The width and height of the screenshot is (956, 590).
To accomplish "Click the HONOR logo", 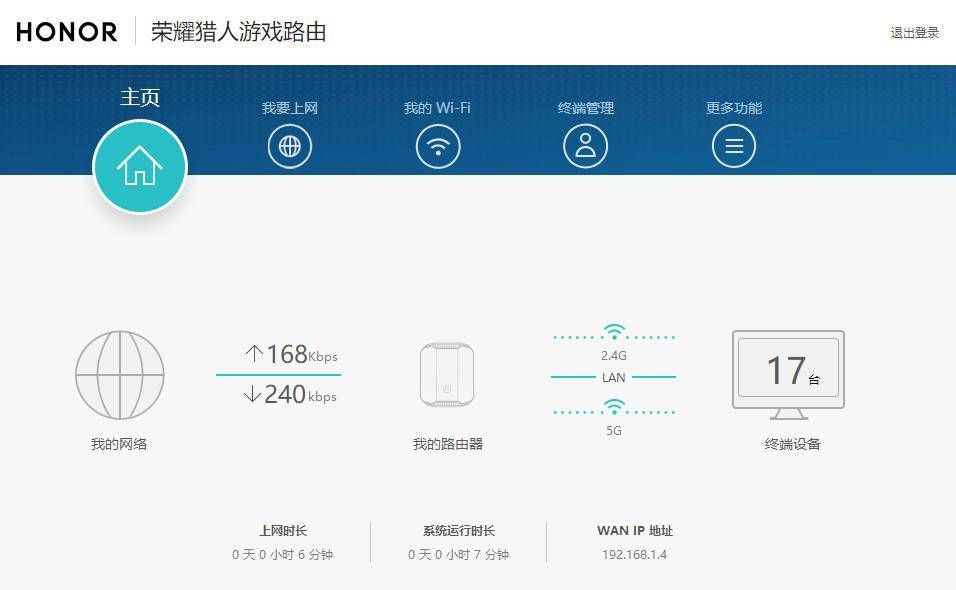I will [66, 32].
